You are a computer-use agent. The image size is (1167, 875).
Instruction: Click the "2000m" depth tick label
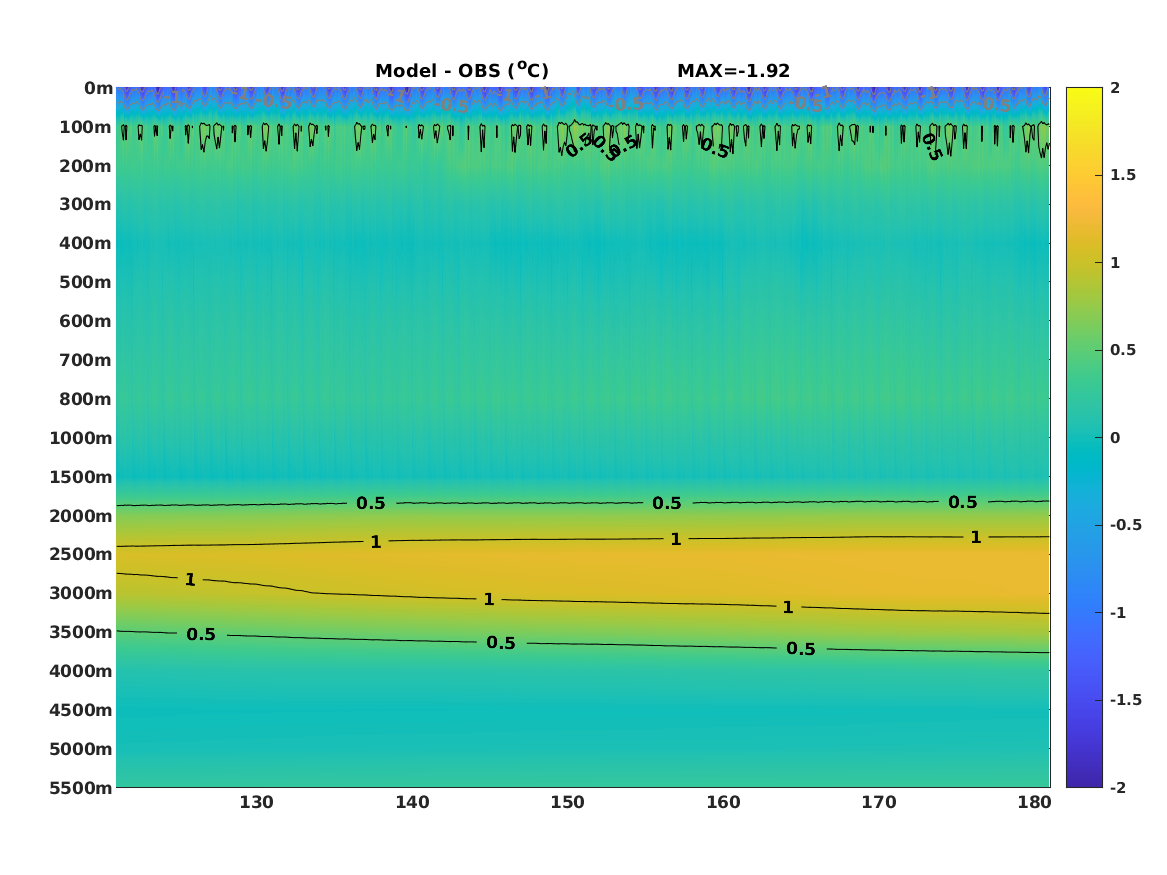pos(81,516)
